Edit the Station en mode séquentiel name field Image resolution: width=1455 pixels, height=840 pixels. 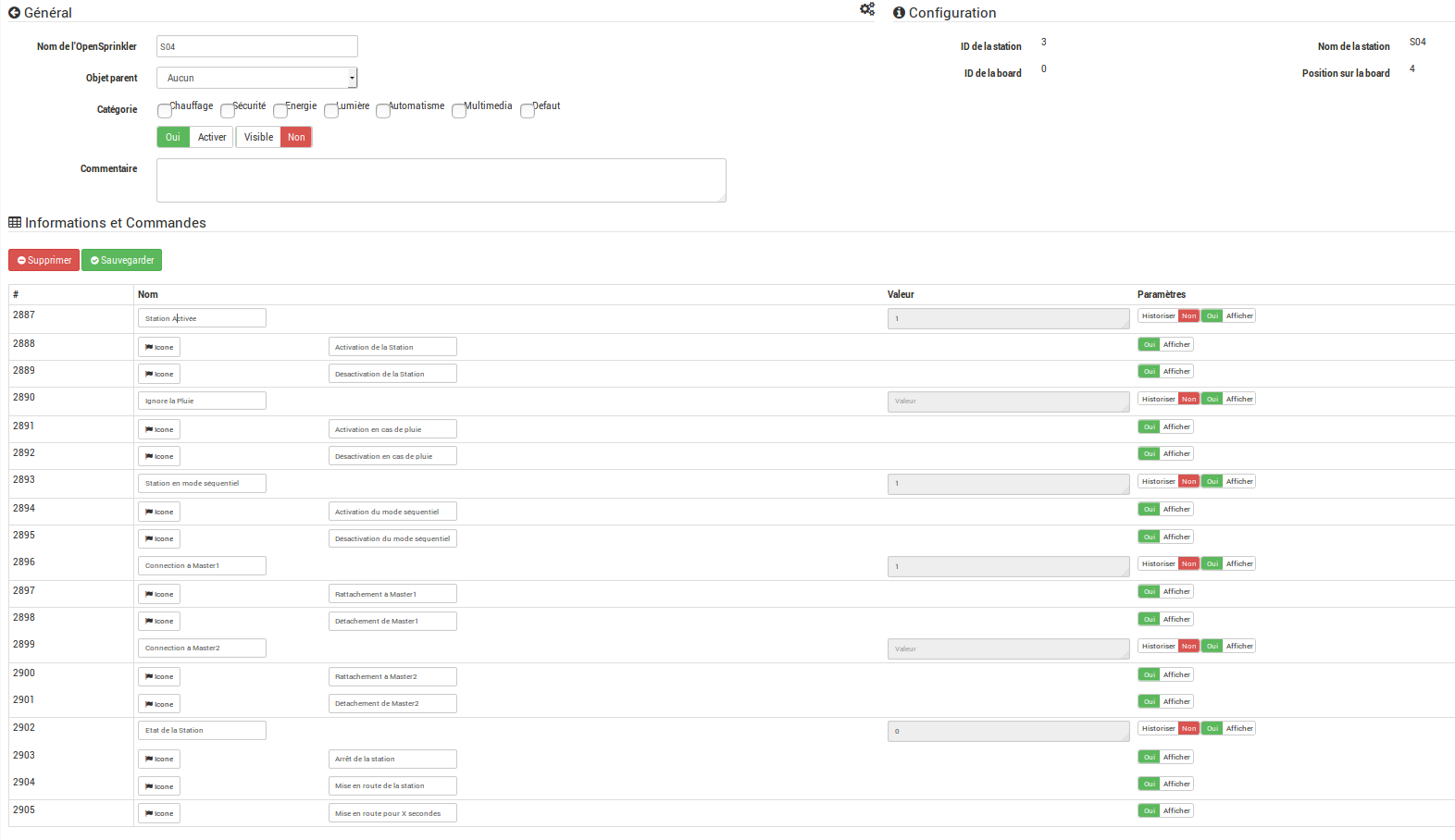[202, 483]
